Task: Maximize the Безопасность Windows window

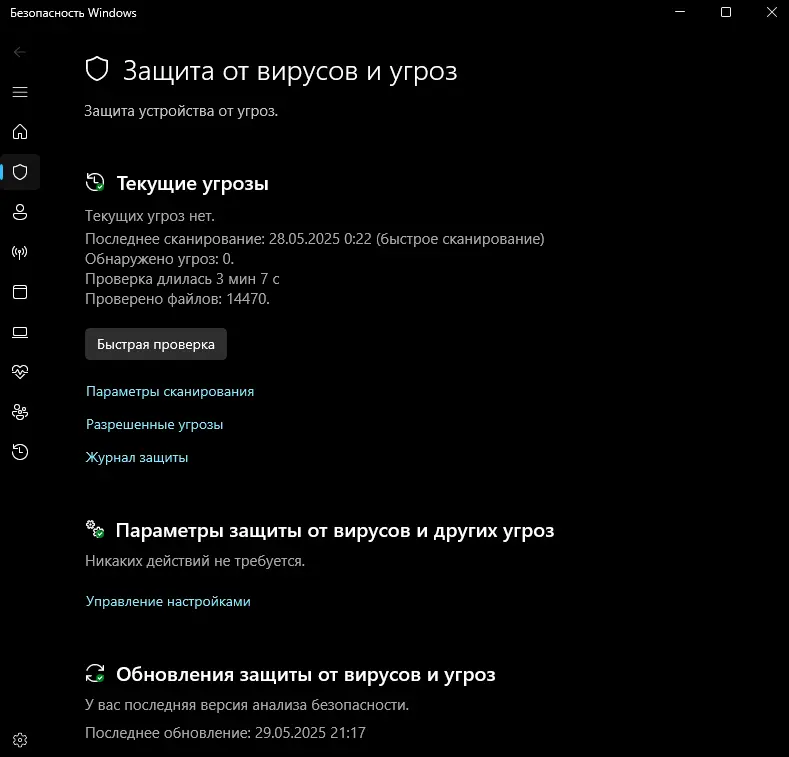Action: (726, 12)
